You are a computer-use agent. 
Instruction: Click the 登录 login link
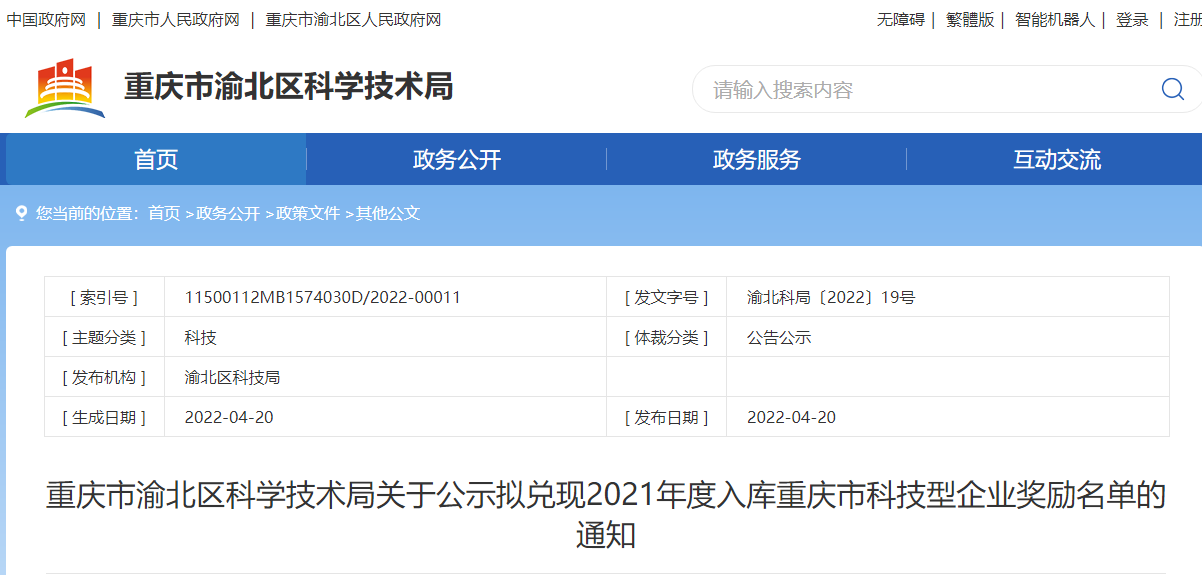point(1132,20)
